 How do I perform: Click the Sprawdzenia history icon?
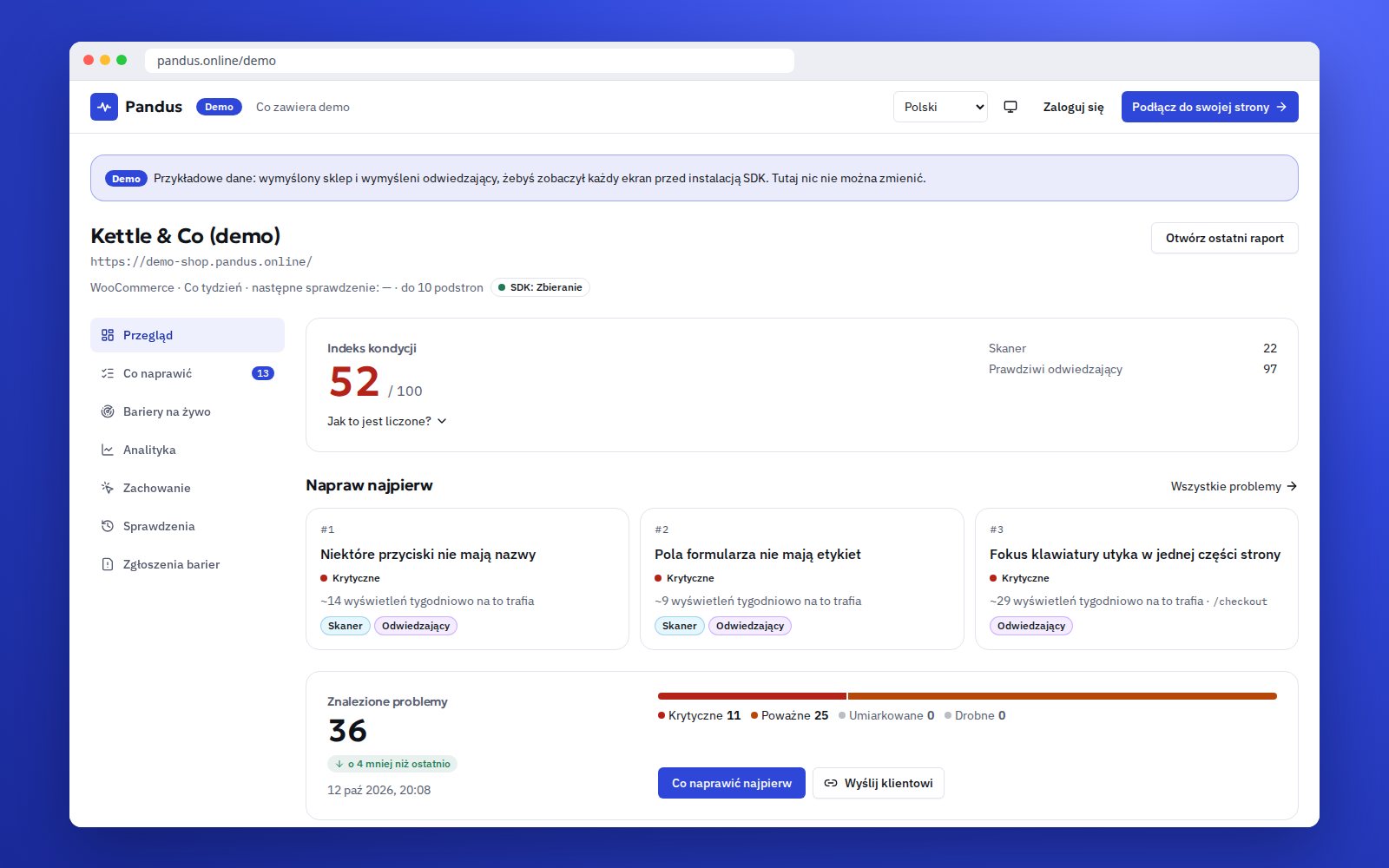[108, 526]
